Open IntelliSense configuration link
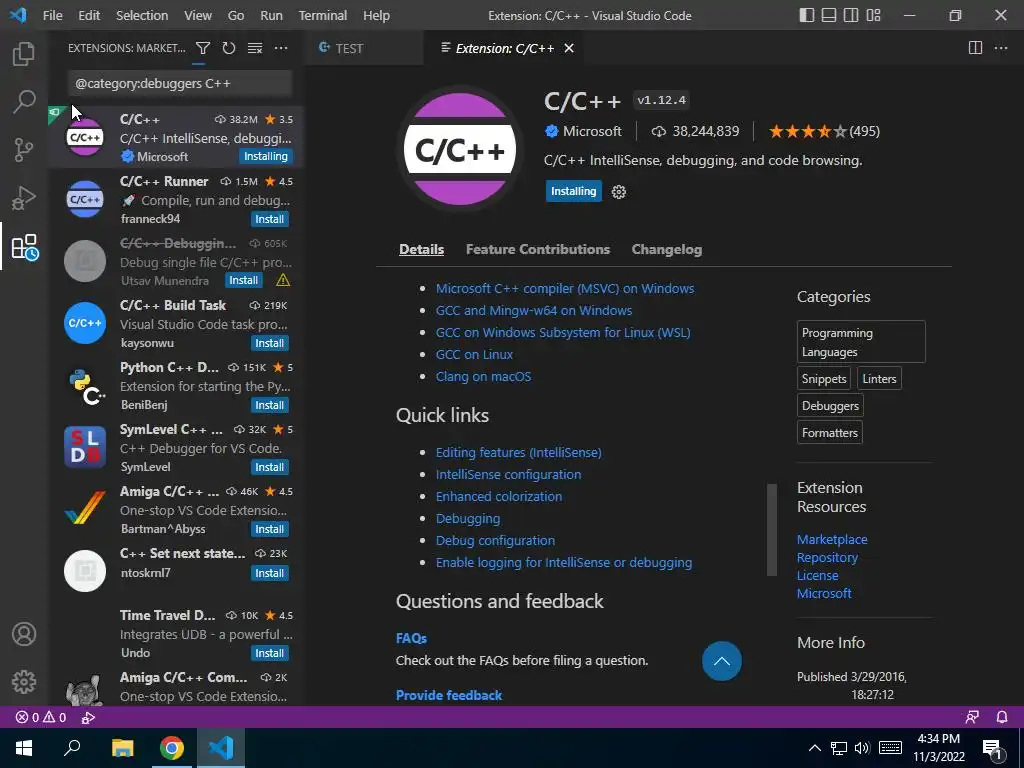Image resolution: width=1024 pixels, height=768 pixels. [508, 475]
